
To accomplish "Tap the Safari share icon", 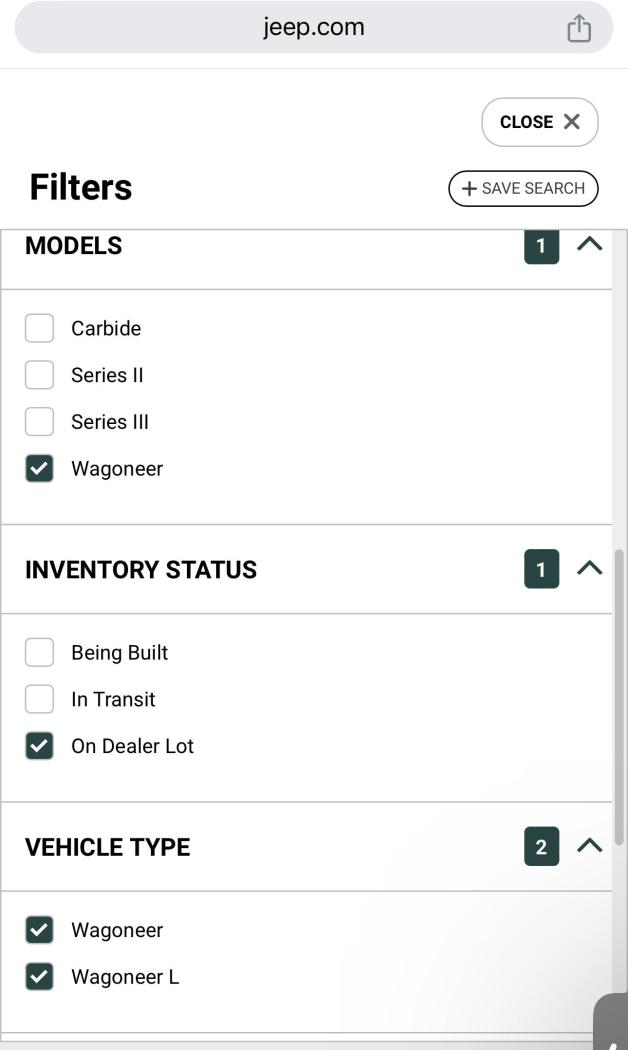I will 579,28.
